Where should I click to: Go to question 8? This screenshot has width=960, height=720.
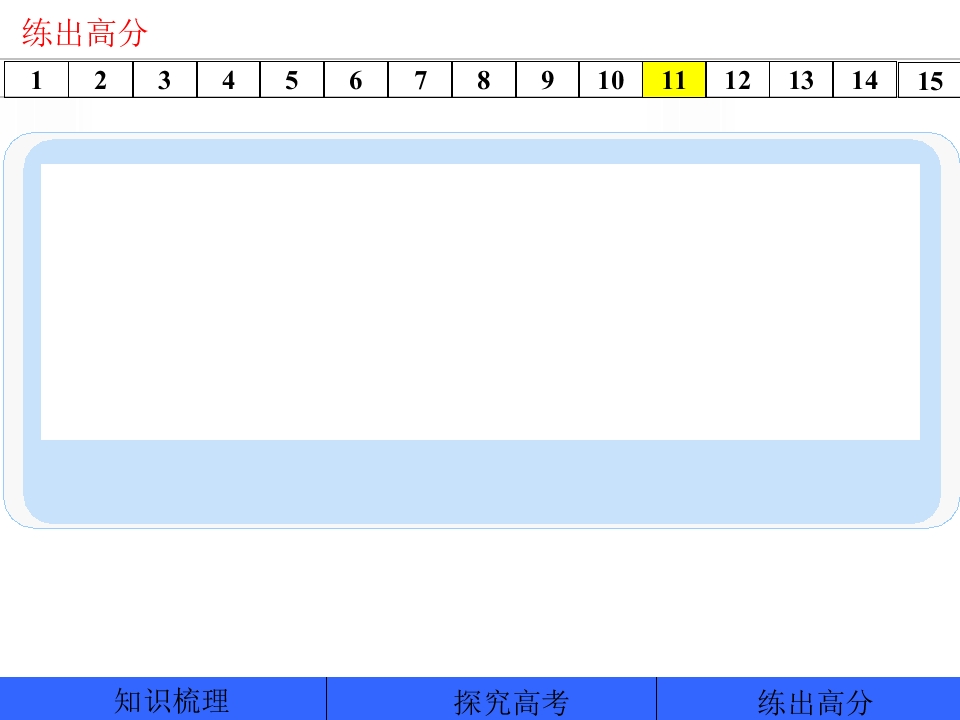pos(483,80)
